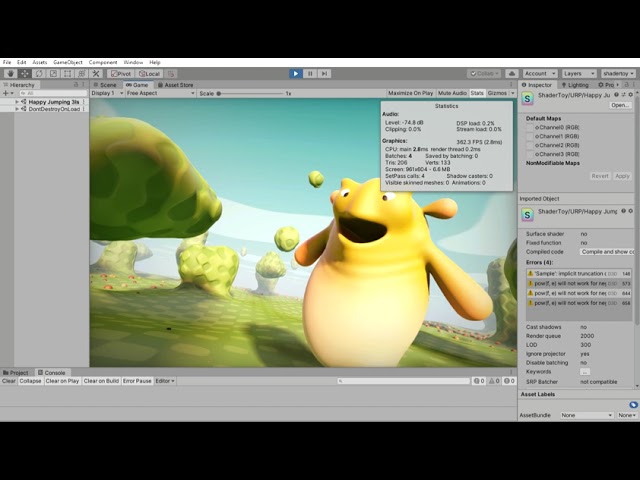Toggle the Console info message count filter
The width and height of the screenshot is (640, 480).
click(479, 381)
